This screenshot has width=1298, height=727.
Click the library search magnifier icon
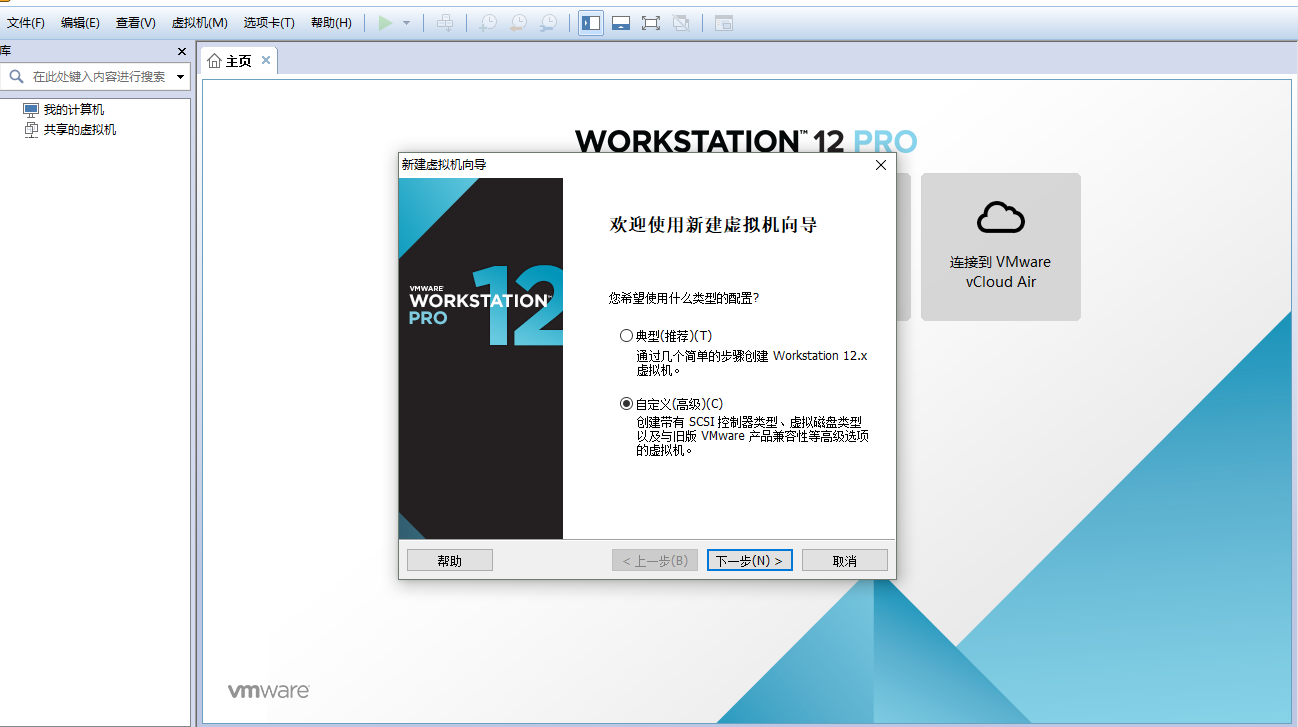16,76
